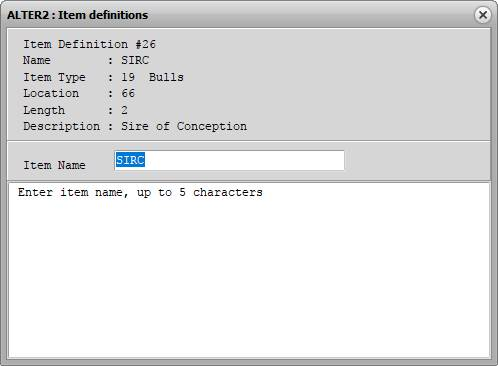
Task: Click the Sire of Conception description text
Action: pyautogui.click(x=184, y=126)
